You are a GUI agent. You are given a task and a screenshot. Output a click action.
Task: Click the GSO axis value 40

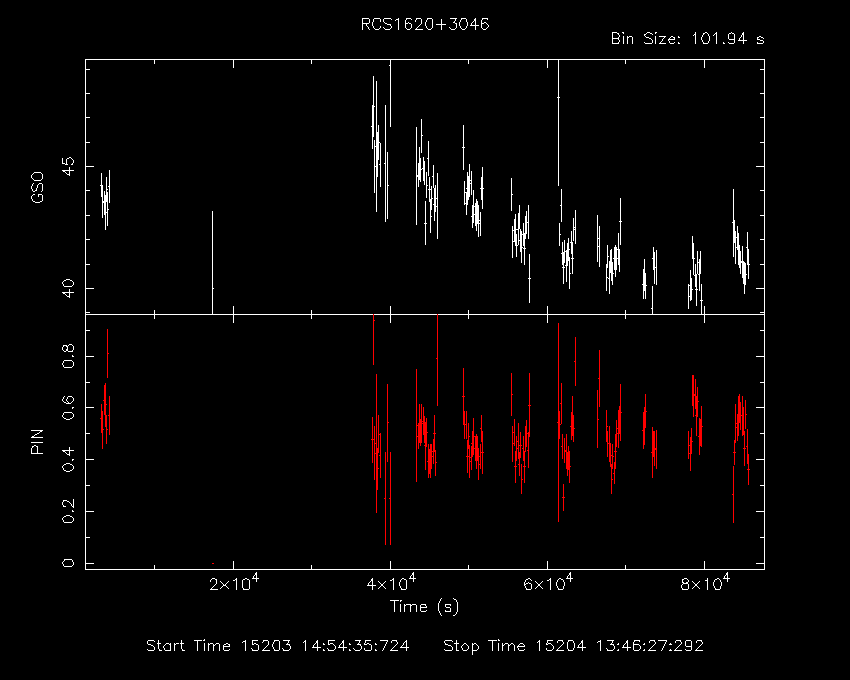tap(68, 288)
